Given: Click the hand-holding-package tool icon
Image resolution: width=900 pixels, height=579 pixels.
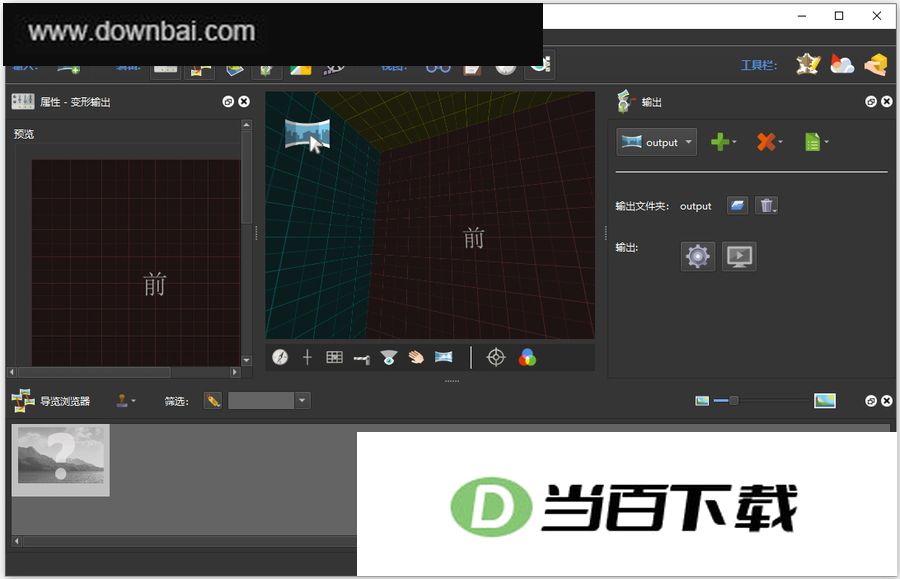Looking at the screenshot, I should 876,64.
